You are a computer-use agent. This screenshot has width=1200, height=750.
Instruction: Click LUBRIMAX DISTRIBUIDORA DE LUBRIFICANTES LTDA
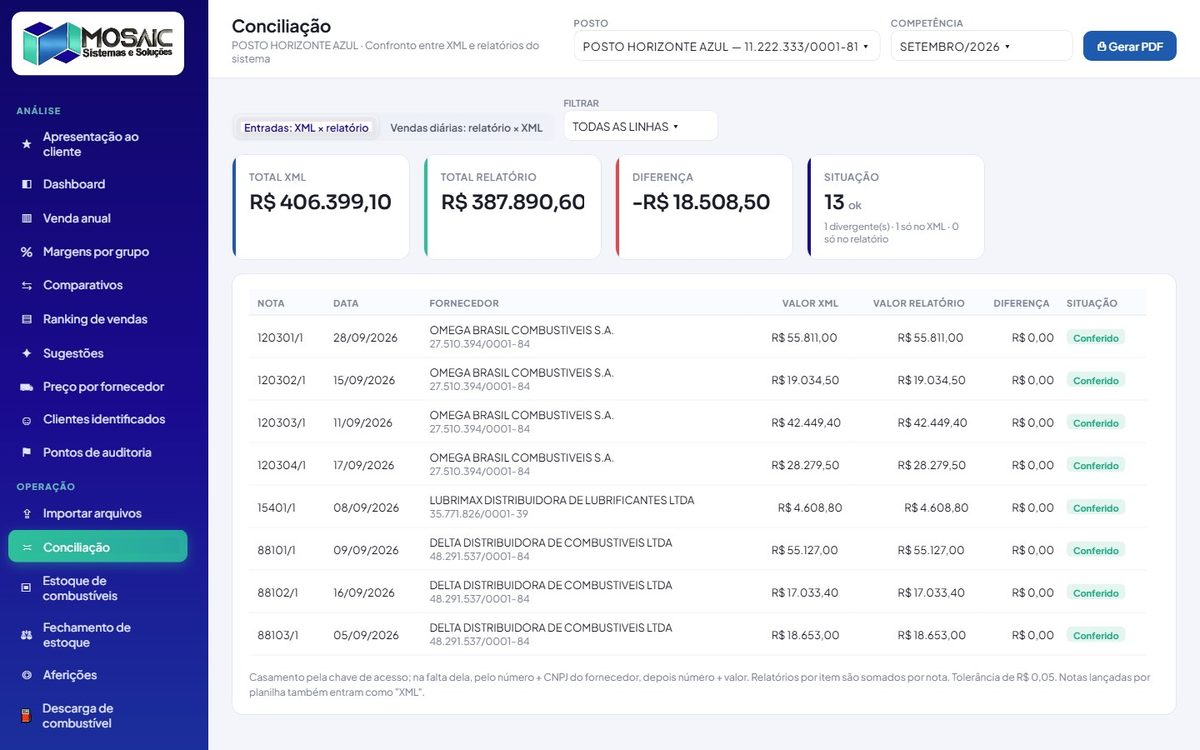pos(562,500)
